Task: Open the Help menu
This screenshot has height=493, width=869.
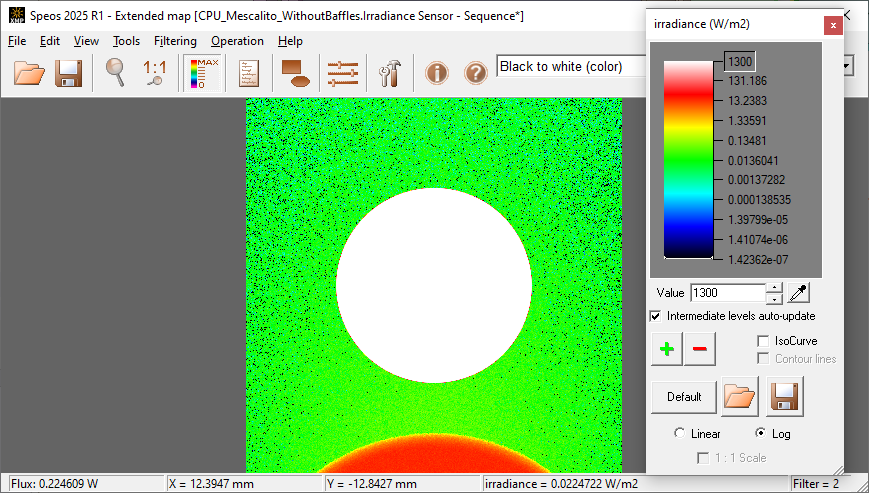Action: click(x=290, y=41)
